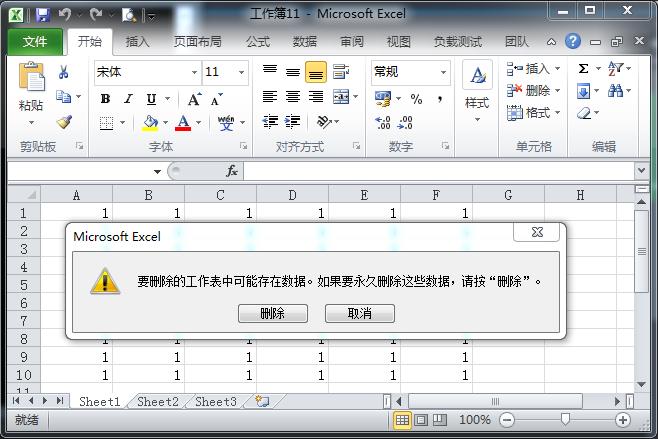Click the merge and center icon
The width and height of the screenshot is (658, 439).
(341, 97)
